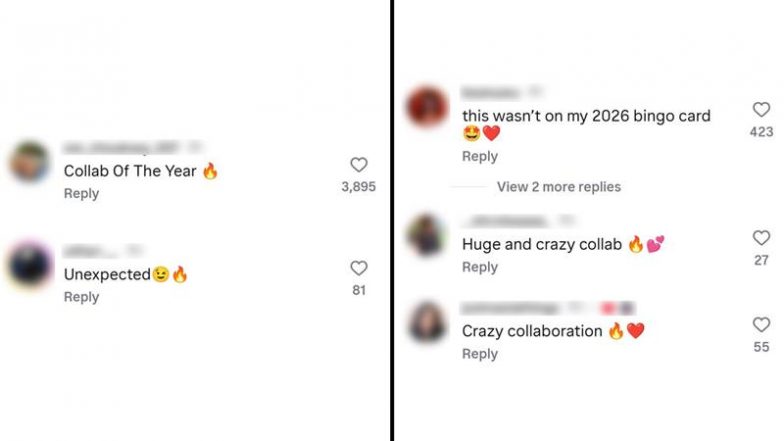Click avatar of the bingo card commenter
Screen dimensions: 784x441
pyautogui.click(x=428, y=108)
